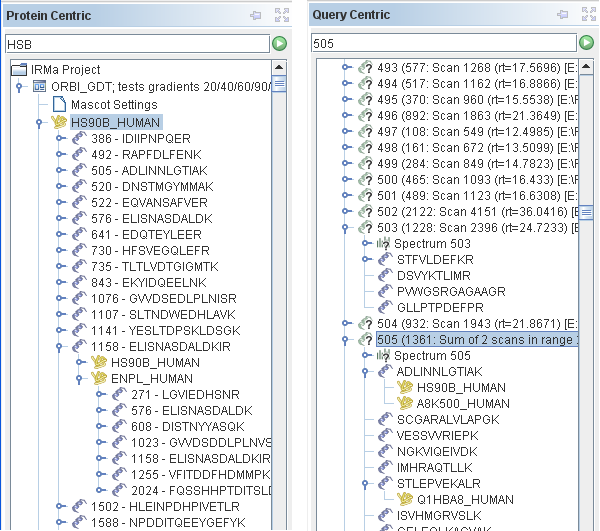The image size is (600, 531).
Task: Maximize the Query Centric panel
Action: point(585,15)
